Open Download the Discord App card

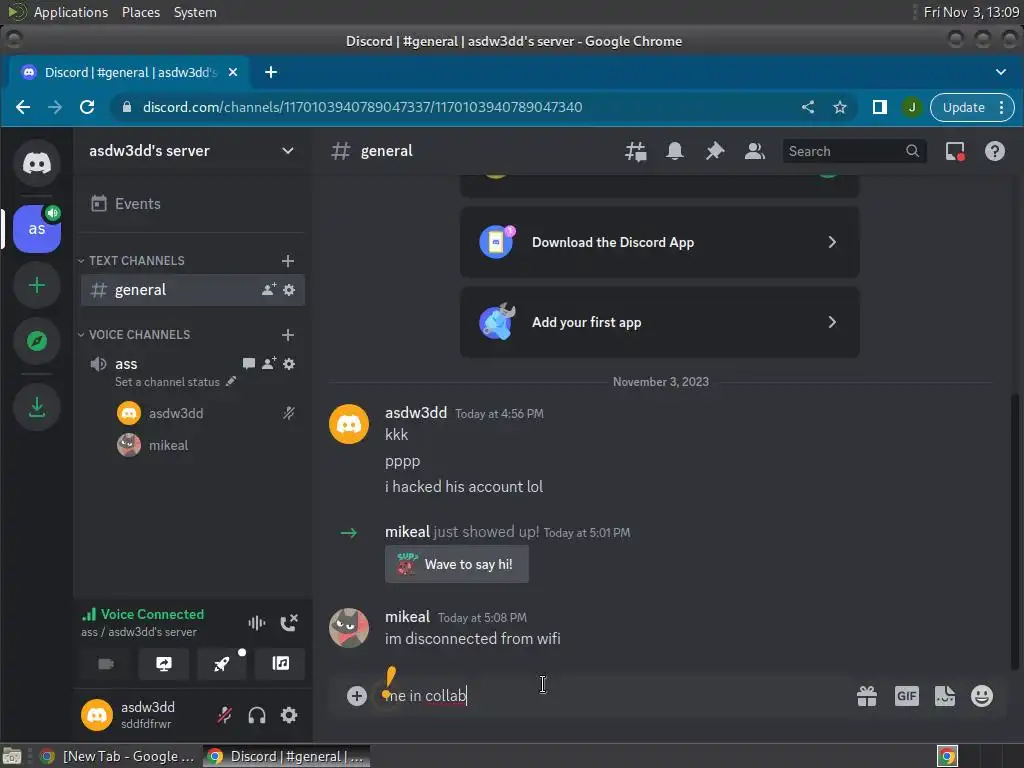point(660,242)
